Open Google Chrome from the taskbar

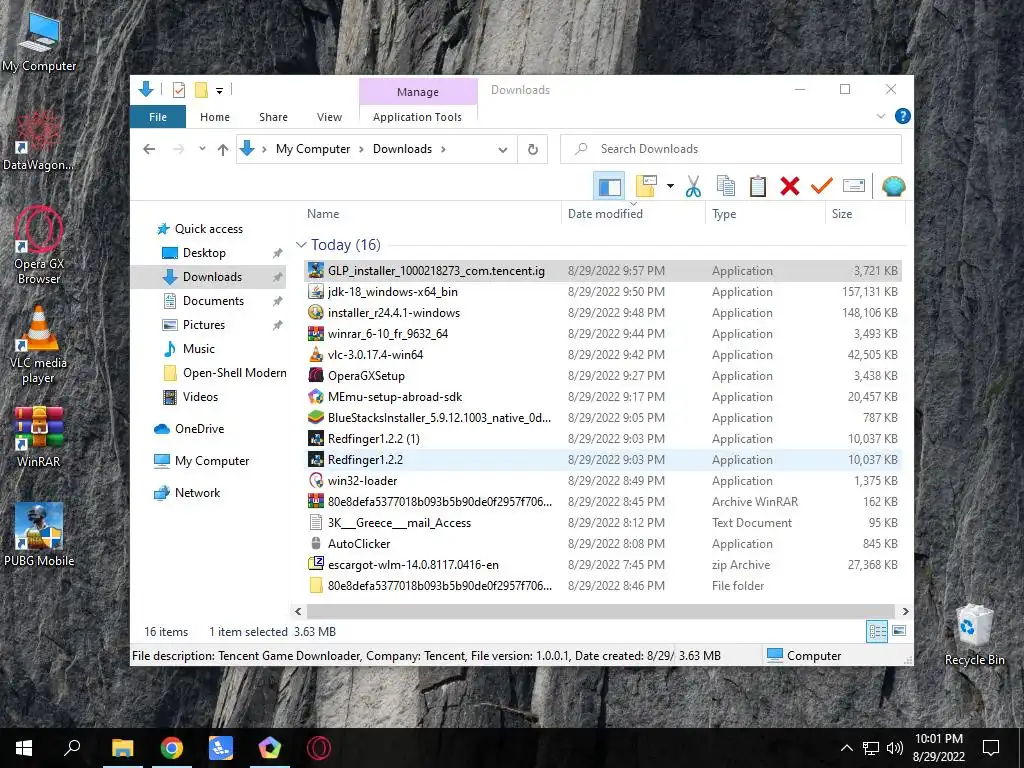coord(172,748)
